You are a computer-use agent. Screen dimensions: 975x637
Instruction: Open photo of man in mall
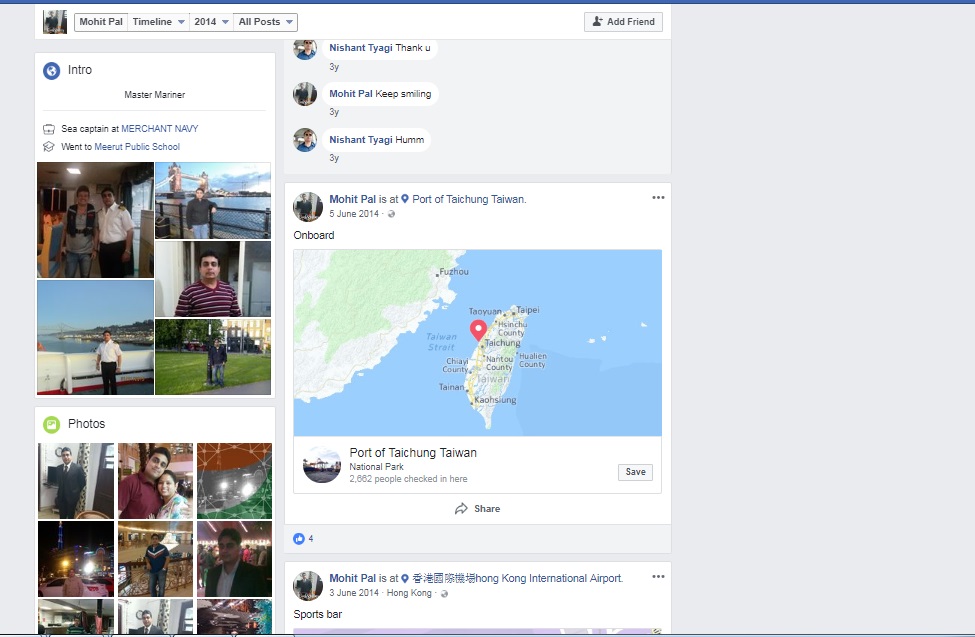click(x=155, y=559)
